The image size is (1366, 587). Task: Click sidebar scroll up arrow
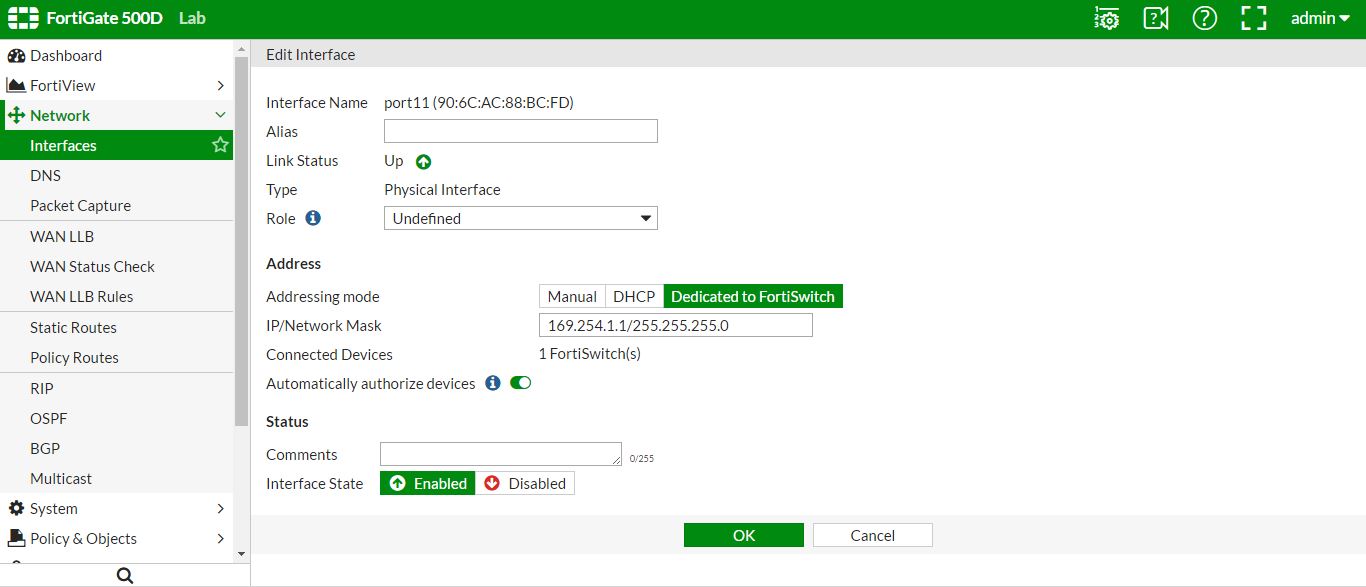241,47
